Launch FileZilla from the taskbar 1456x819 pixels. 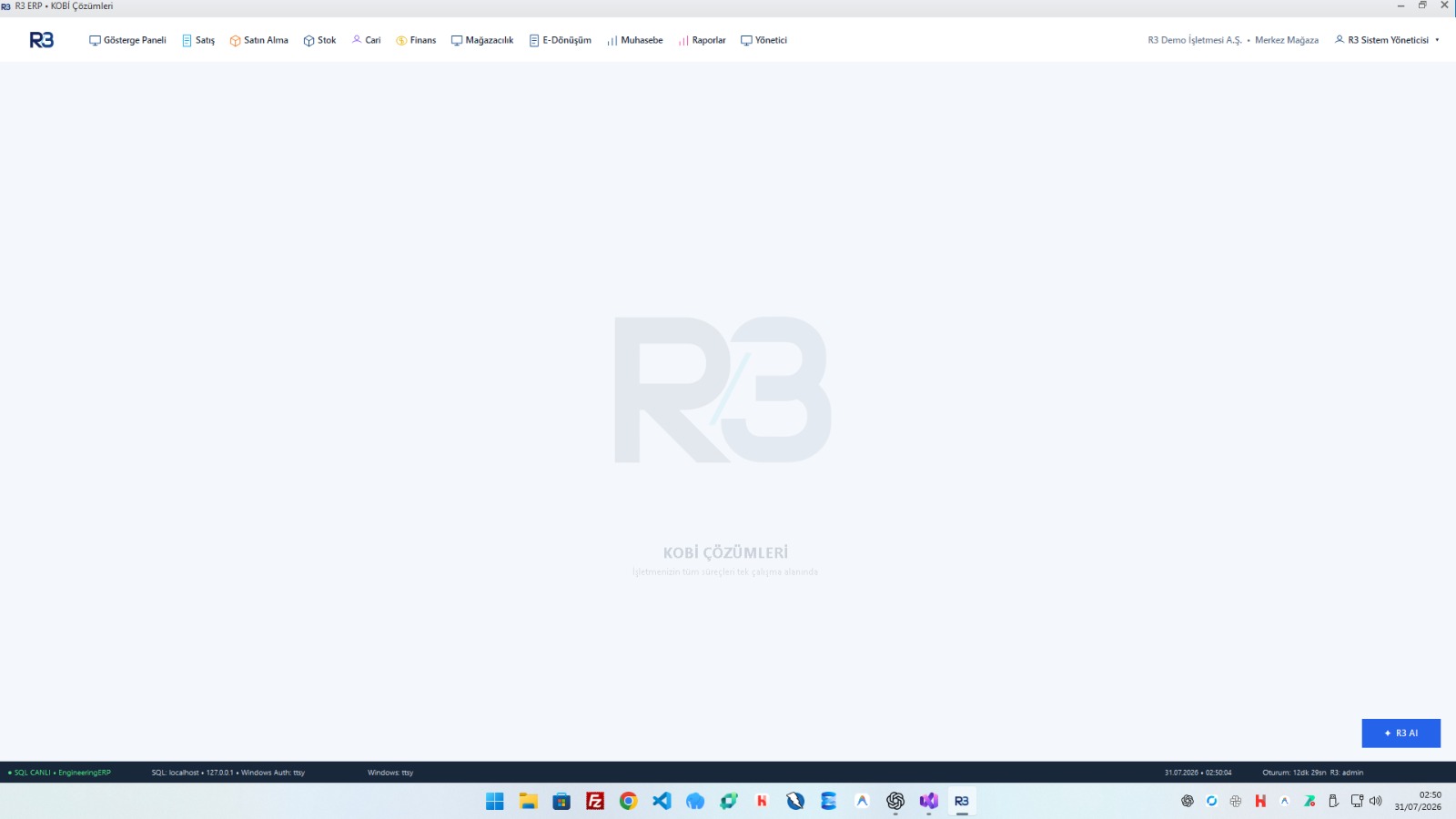[x=595, y=801]
